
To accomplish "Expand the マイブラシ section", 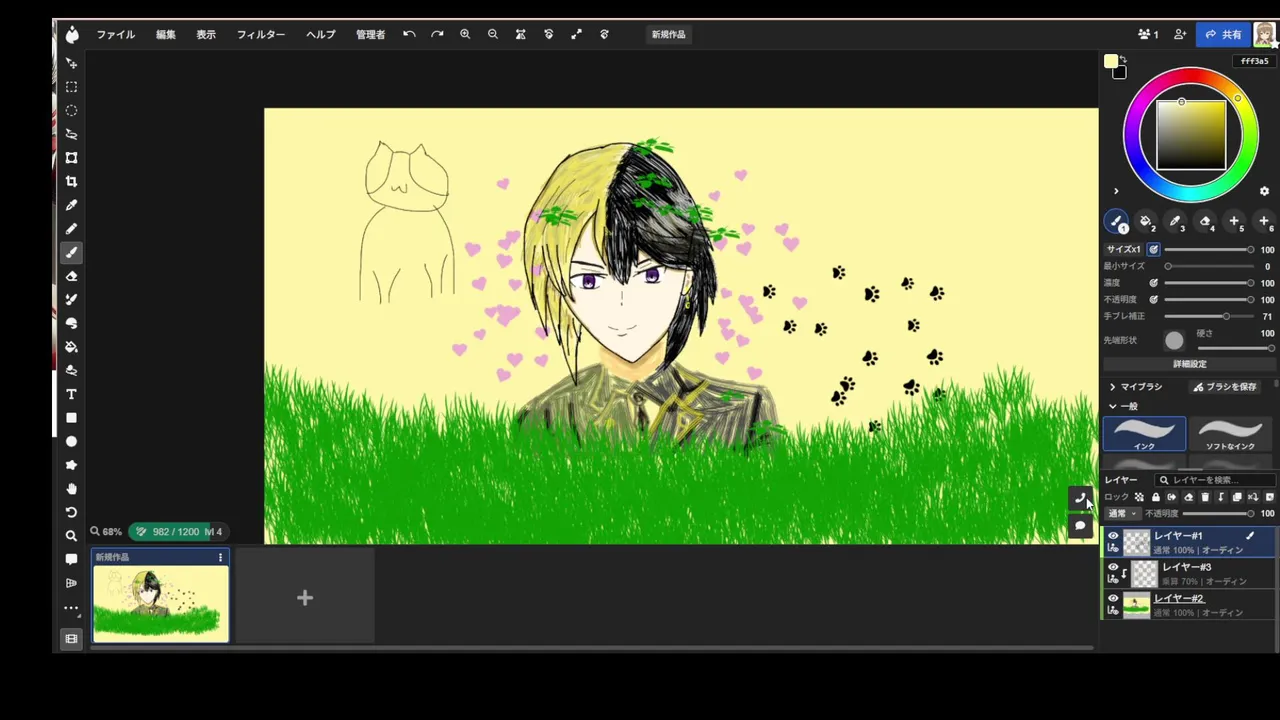I will (1135, 387).
